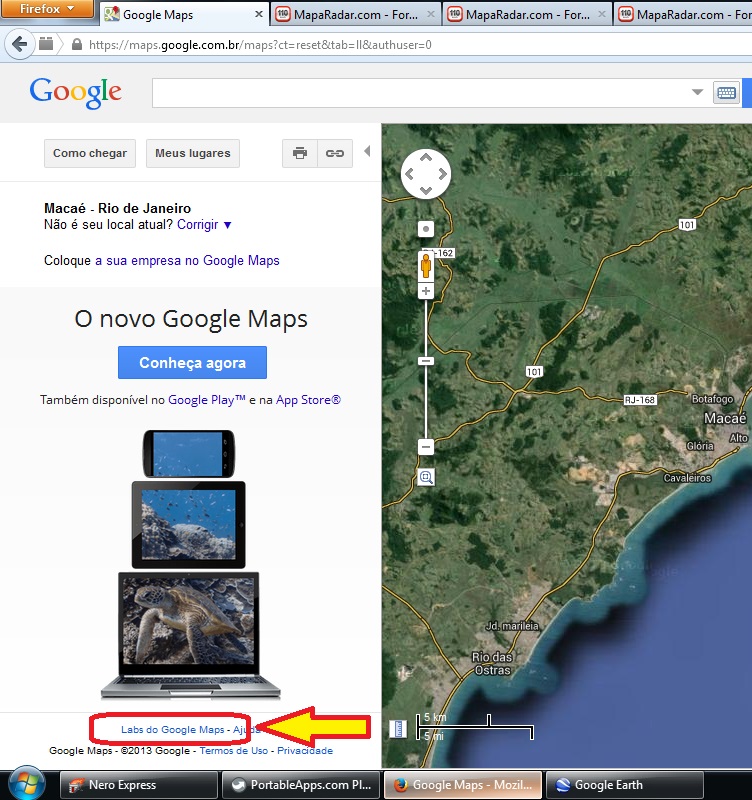Click the Google logo
The height and width of the screenshot is (800, 752).
(76, 93)
